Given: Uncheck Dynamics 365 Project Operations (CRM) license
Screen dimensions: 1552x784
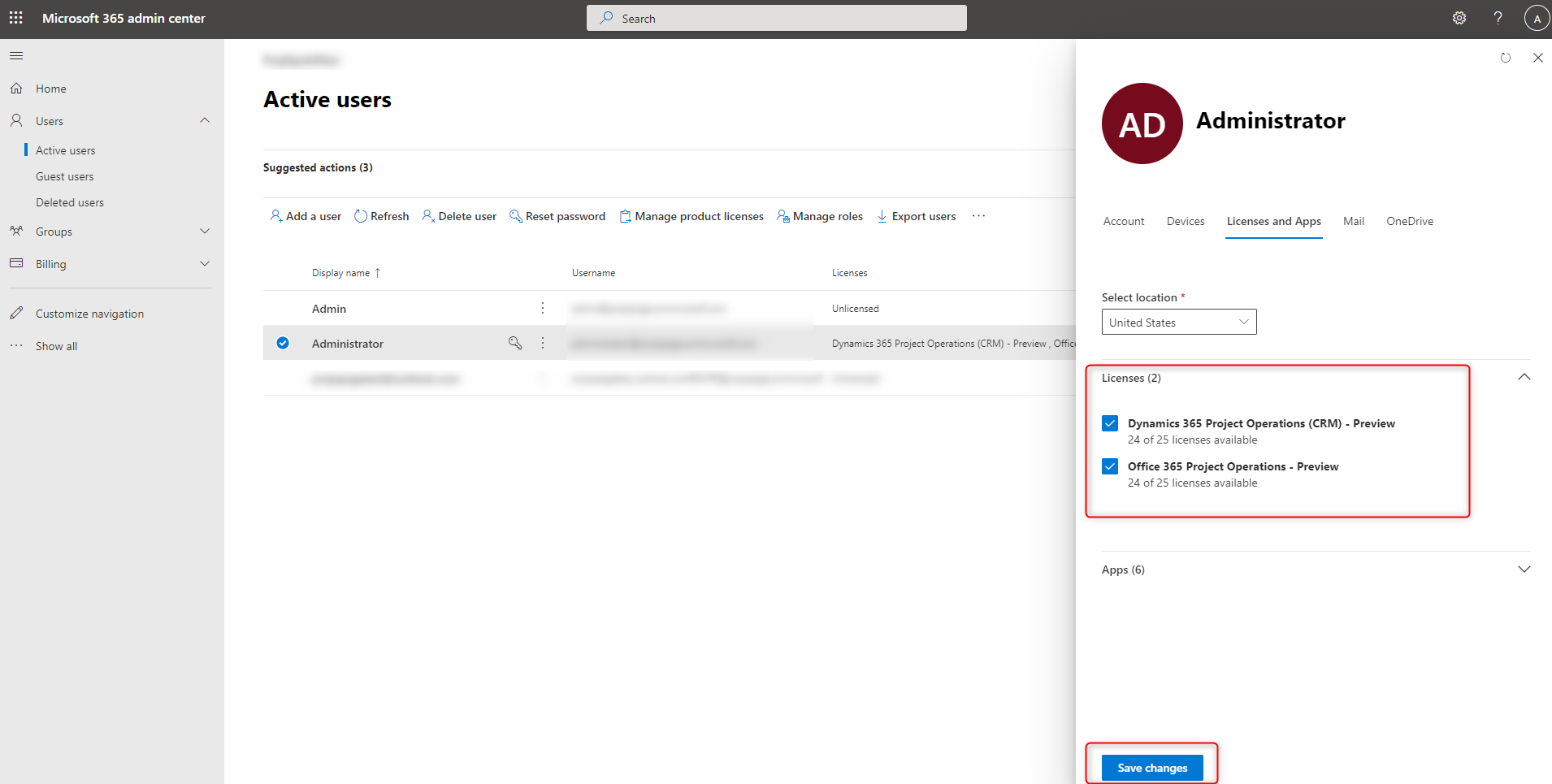Looking at the screenshot, I should 1110,423.
